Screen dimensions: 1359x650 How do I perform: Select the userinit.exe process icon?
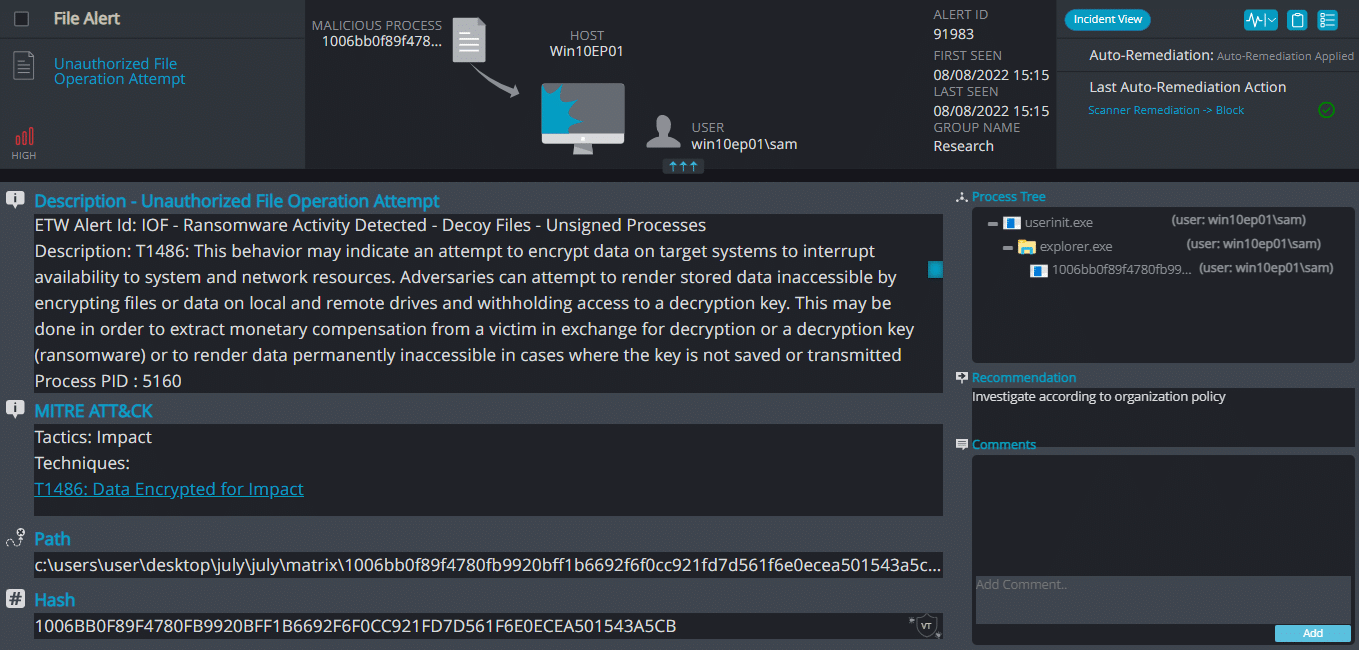[1011, 223]
